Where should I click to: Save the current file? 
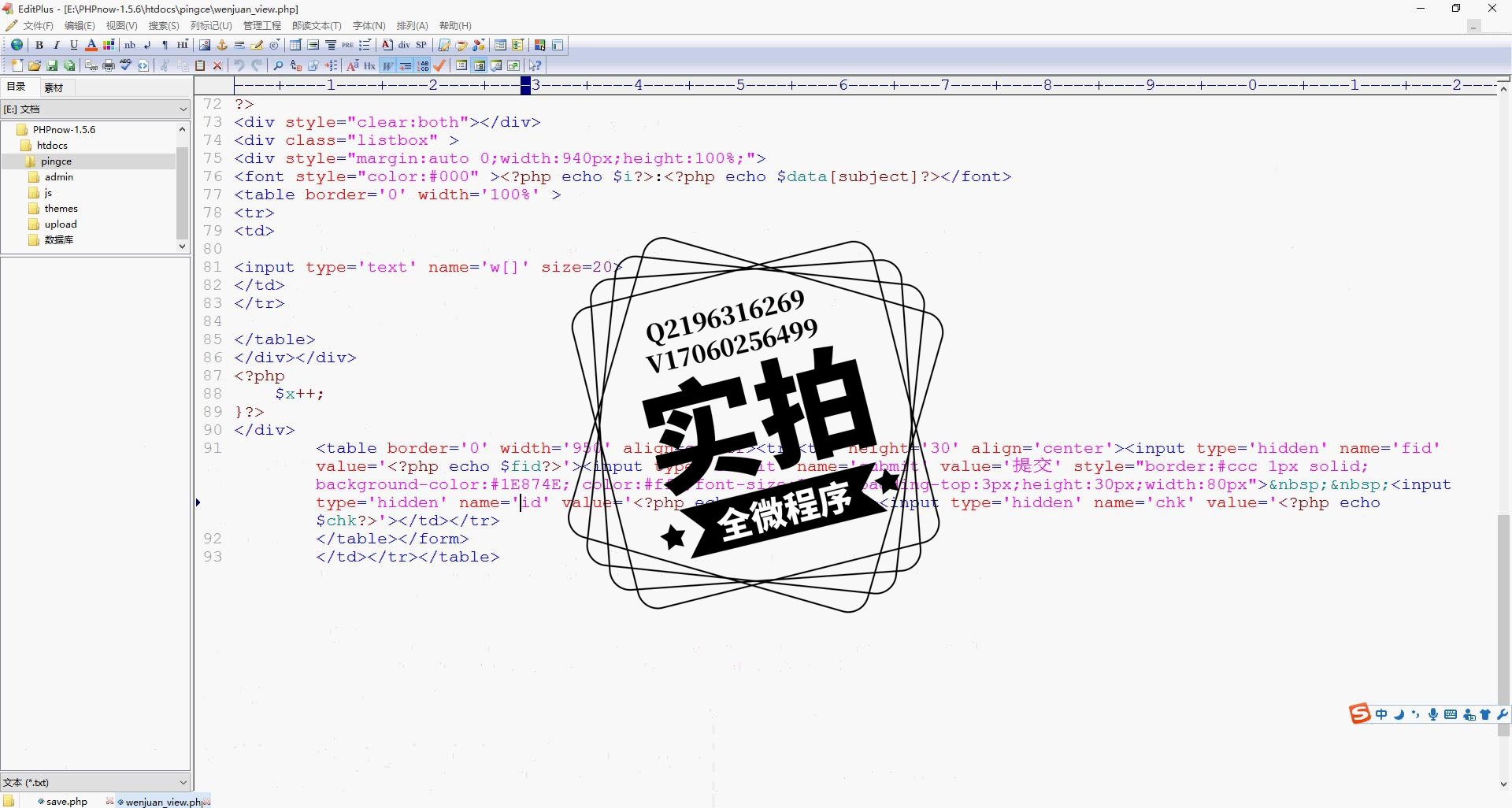[x=52, y=65]
